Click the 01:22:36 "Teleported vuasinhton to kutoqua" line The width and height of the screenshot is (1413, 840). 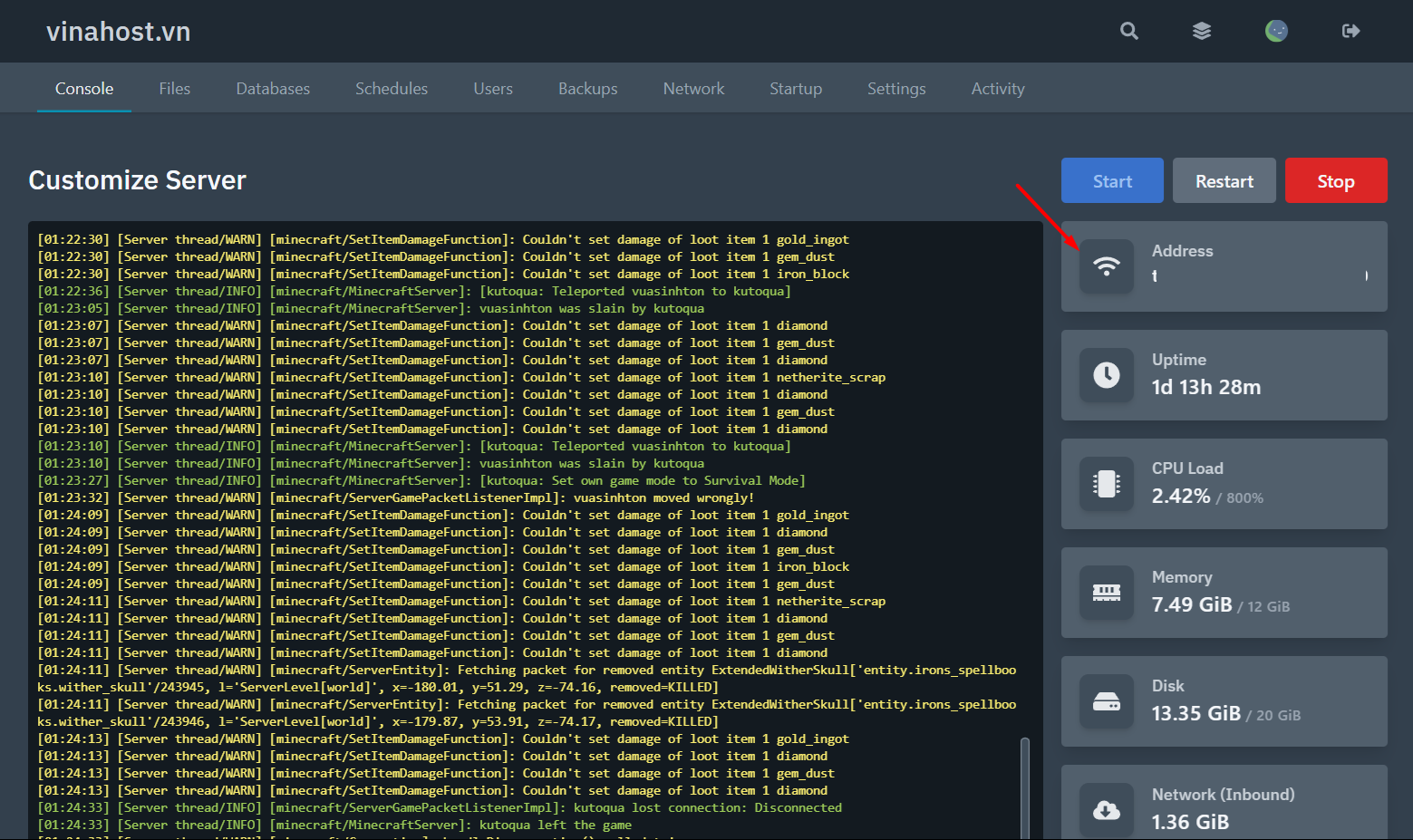click(414, 291)
